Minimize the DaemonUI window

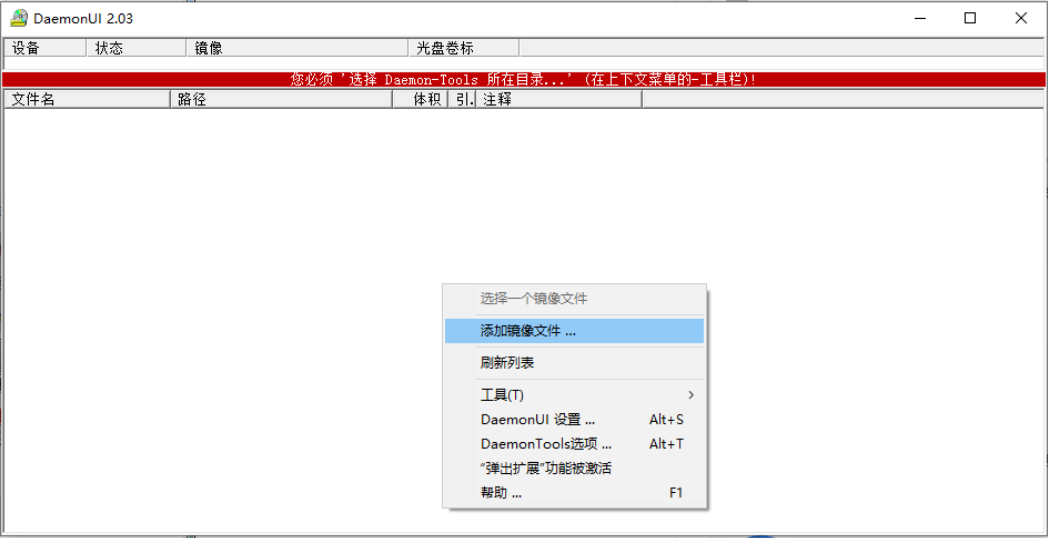coord(919,19)
